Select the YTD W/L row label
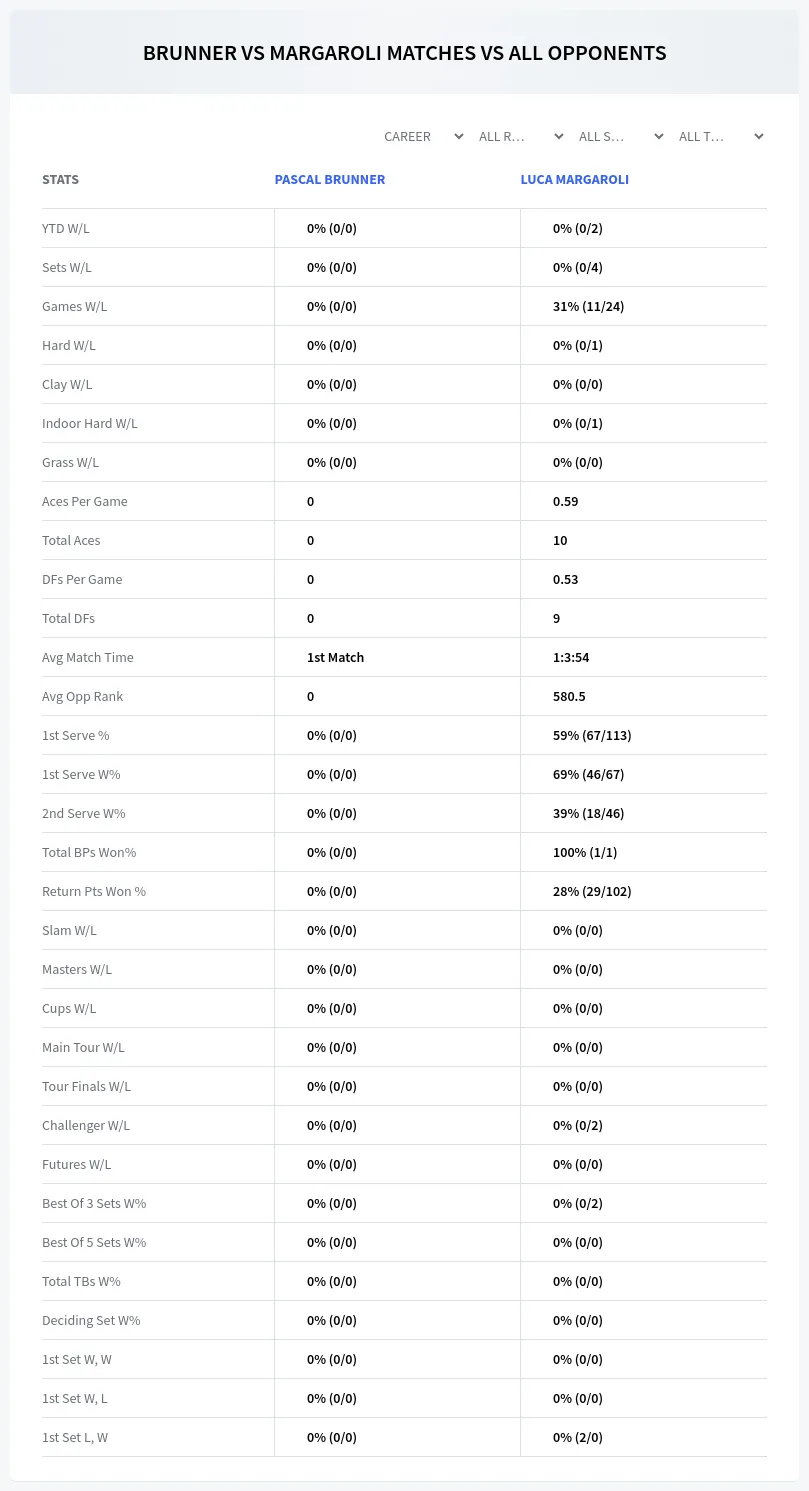This screenshot has height=1491, width=809. click(66, 228)
